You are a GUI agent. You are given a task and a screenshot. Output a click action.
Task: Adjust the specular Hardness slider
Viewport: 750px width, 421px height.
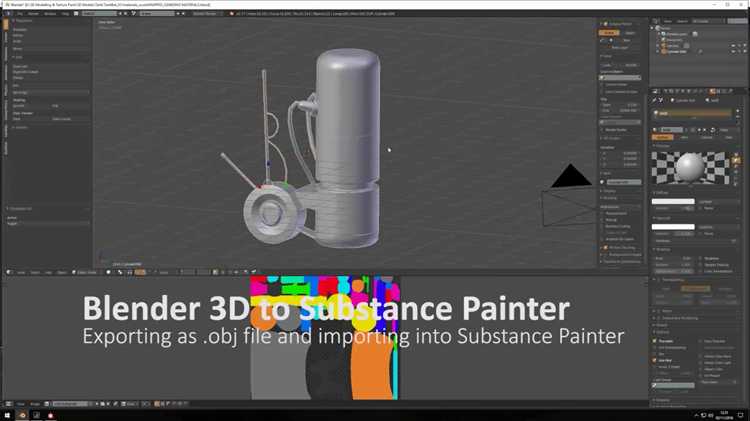tap(694, 241)
